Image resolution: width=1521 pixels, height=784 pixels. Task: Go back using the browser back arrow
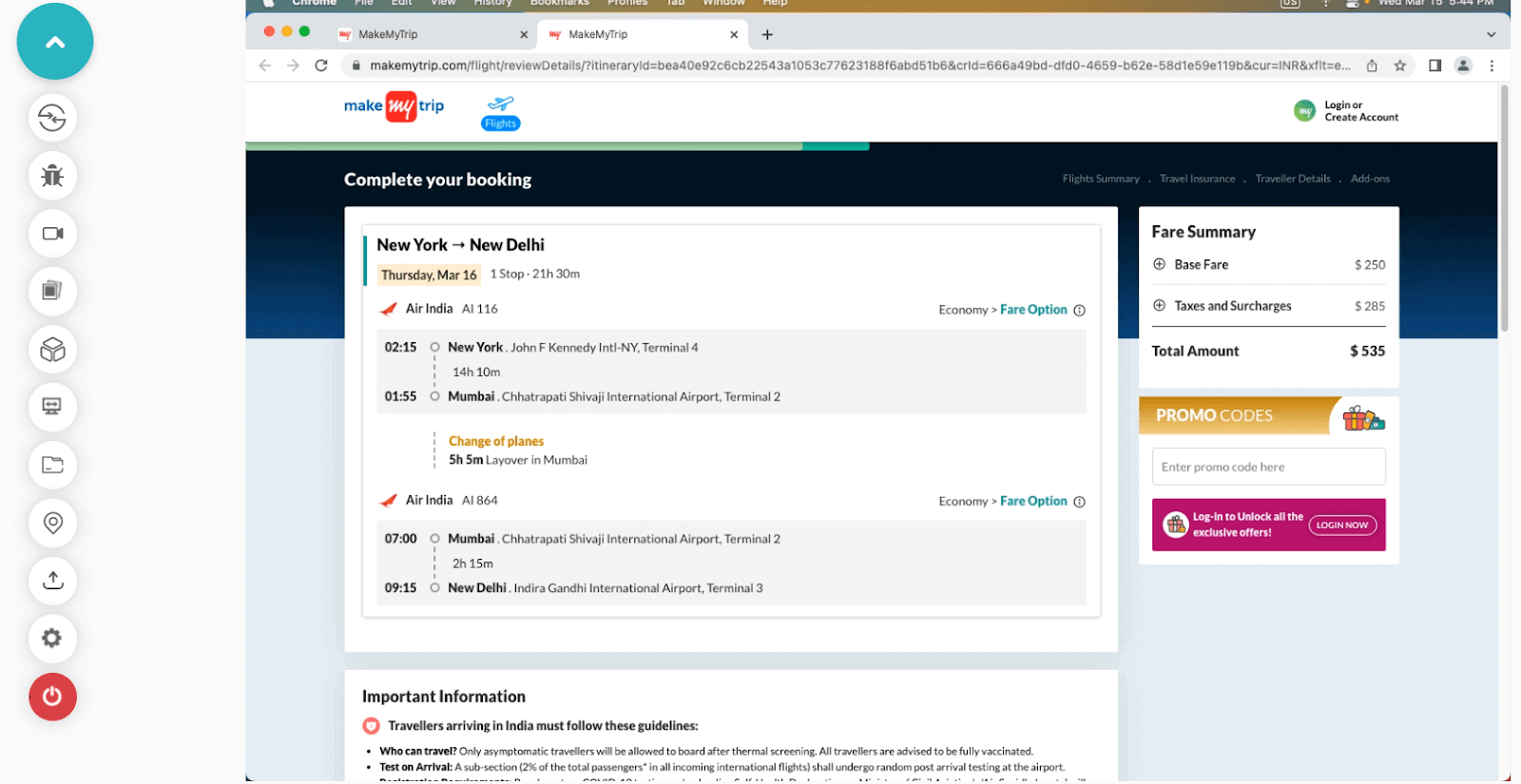coord(265,66)
